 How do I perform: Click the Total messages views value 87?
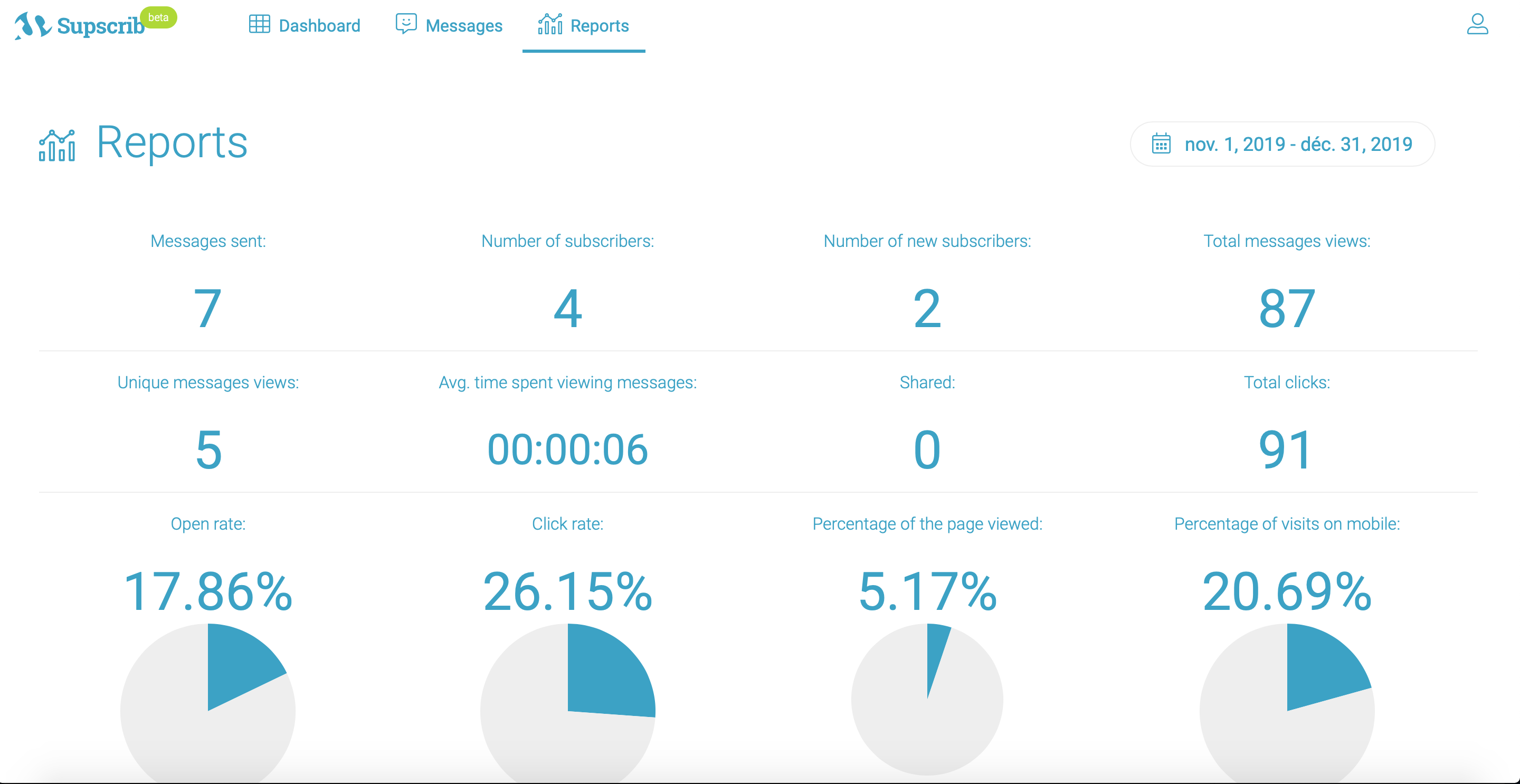click(x=1287, y=309)
